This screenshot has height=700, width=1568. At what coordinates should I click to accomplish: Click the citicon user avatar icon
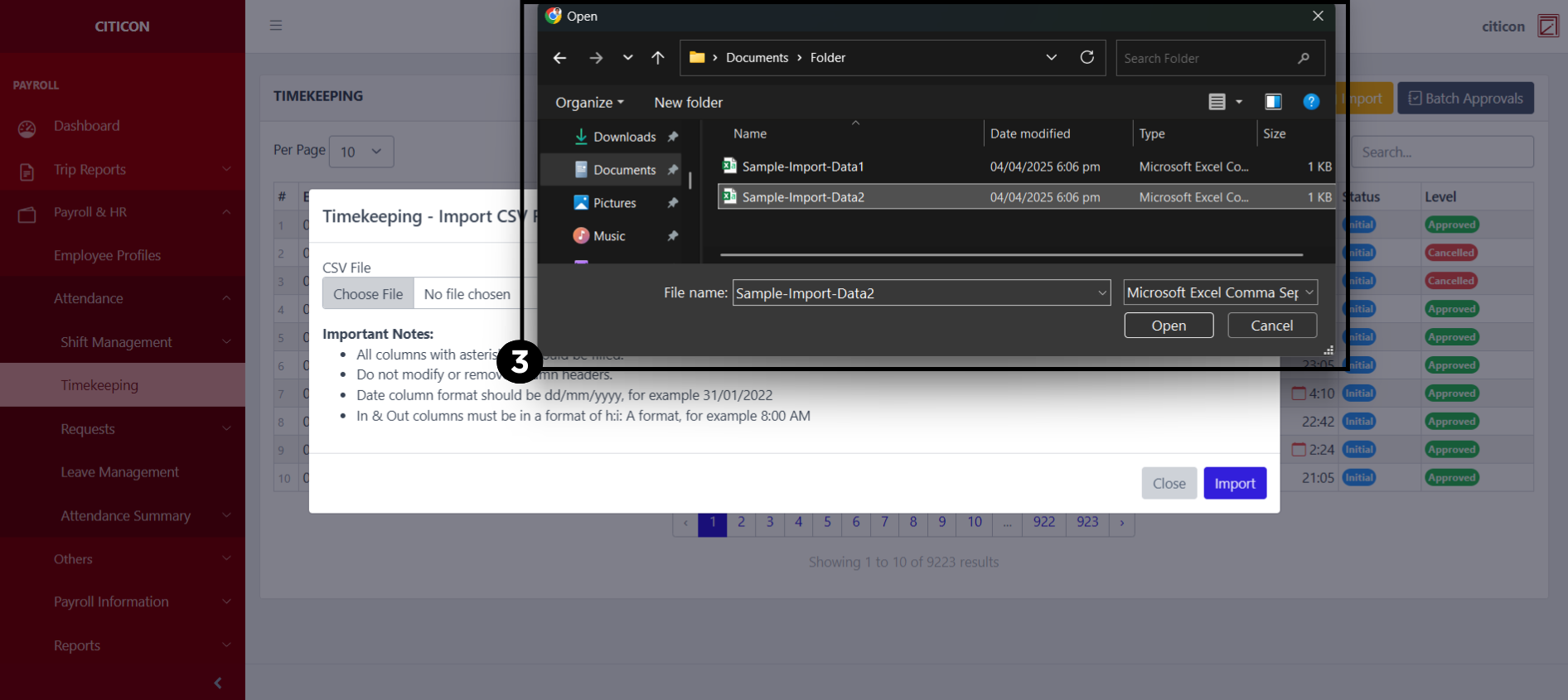coord(1547,26)
